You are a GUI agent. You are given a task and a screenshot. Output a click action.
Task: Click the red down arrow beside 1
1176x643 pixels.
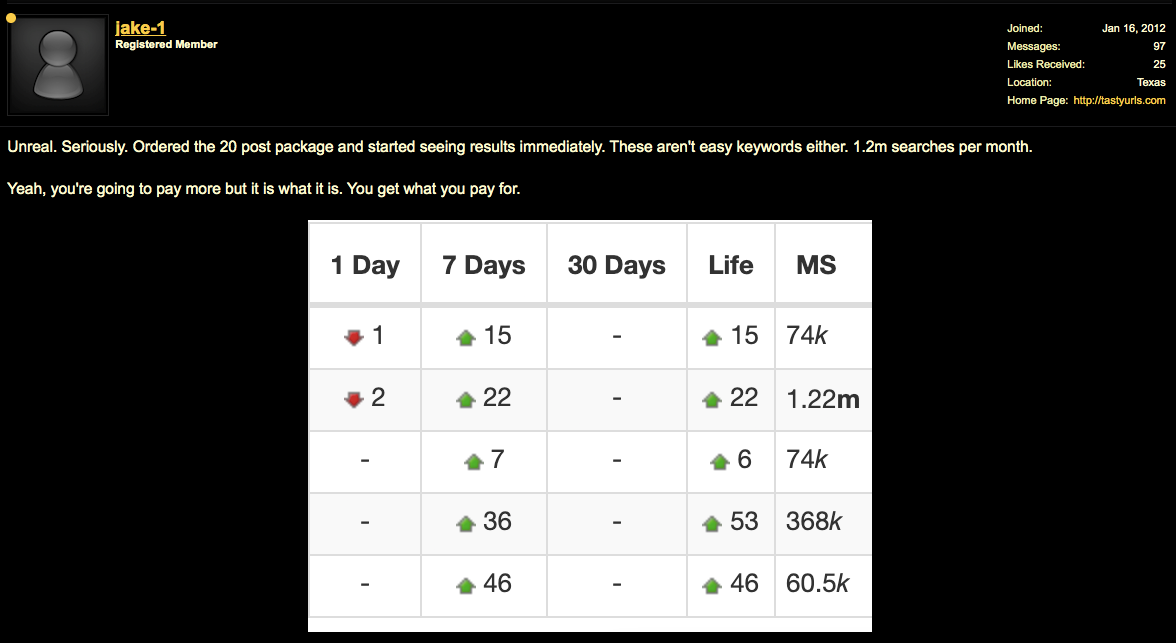pos(353,338)
